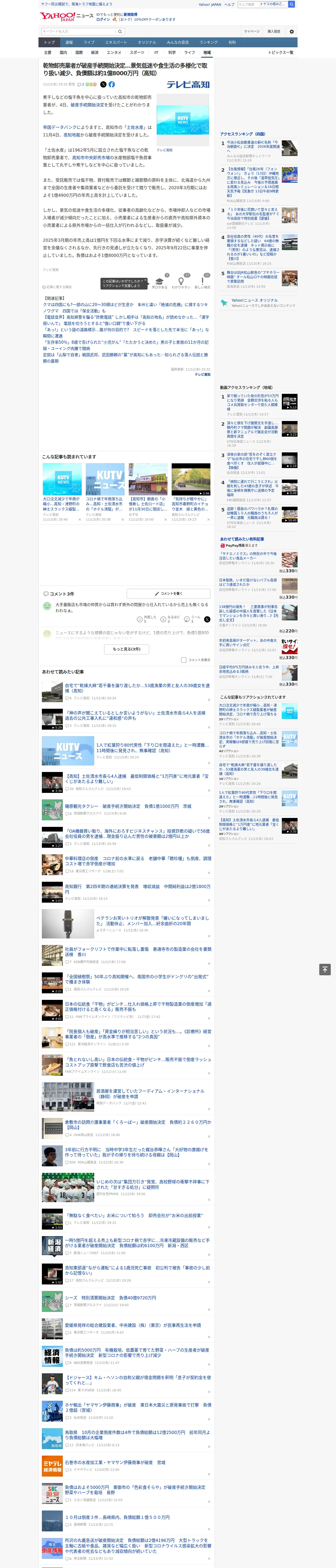Click the トピックス一覧 link
This screenshot has width=336, height=1568.
[281, 52]
